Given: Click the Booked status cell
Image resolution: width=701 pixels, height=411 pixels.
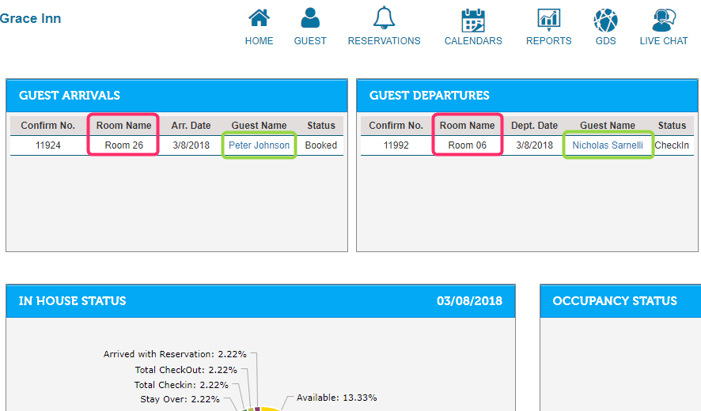Looking at the screenshot, I should pos(321,145).
